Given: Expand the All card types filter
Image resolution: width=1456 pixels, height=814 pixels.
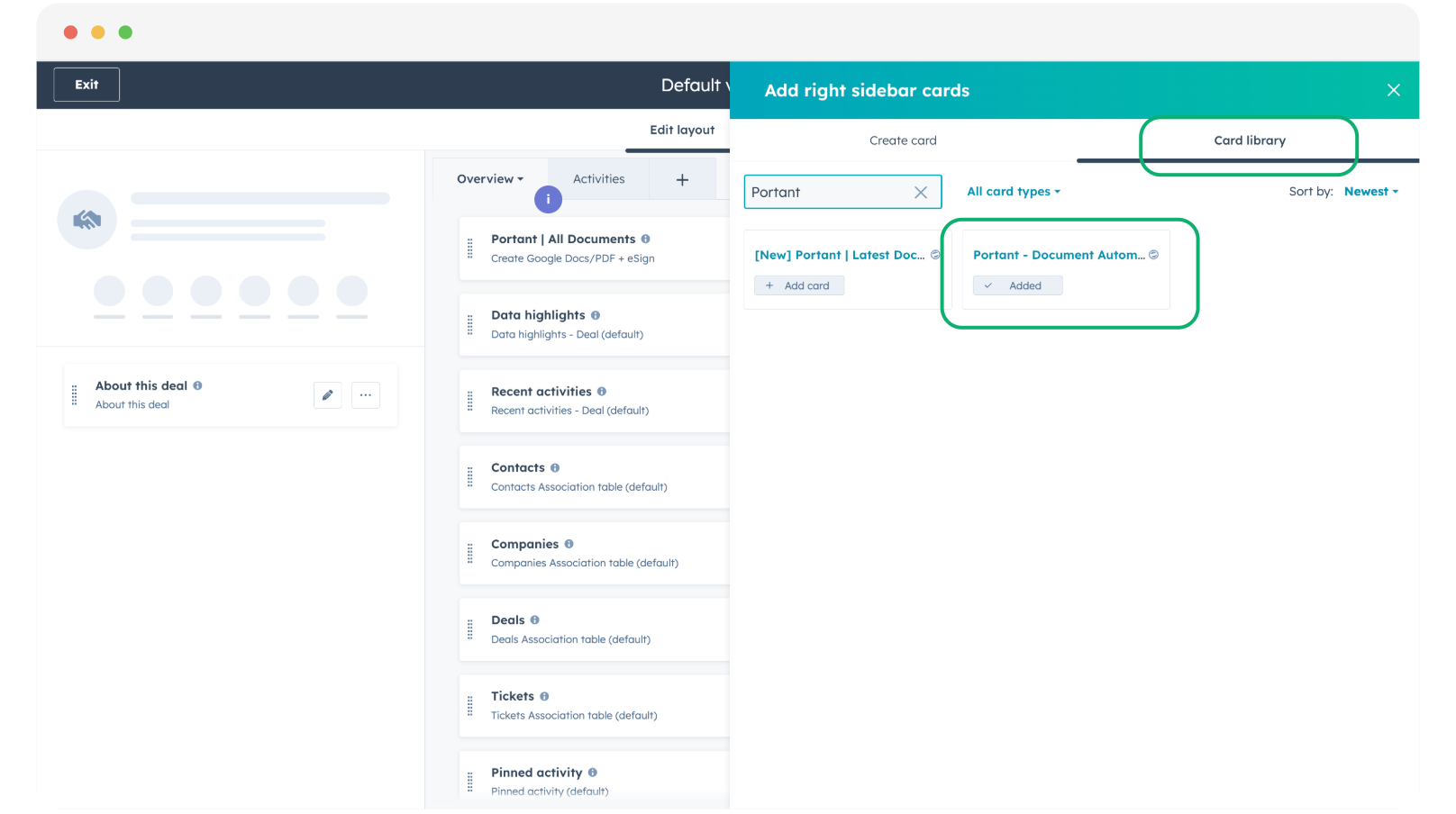Looking at the screenshot, I should tap(1013, 192).
